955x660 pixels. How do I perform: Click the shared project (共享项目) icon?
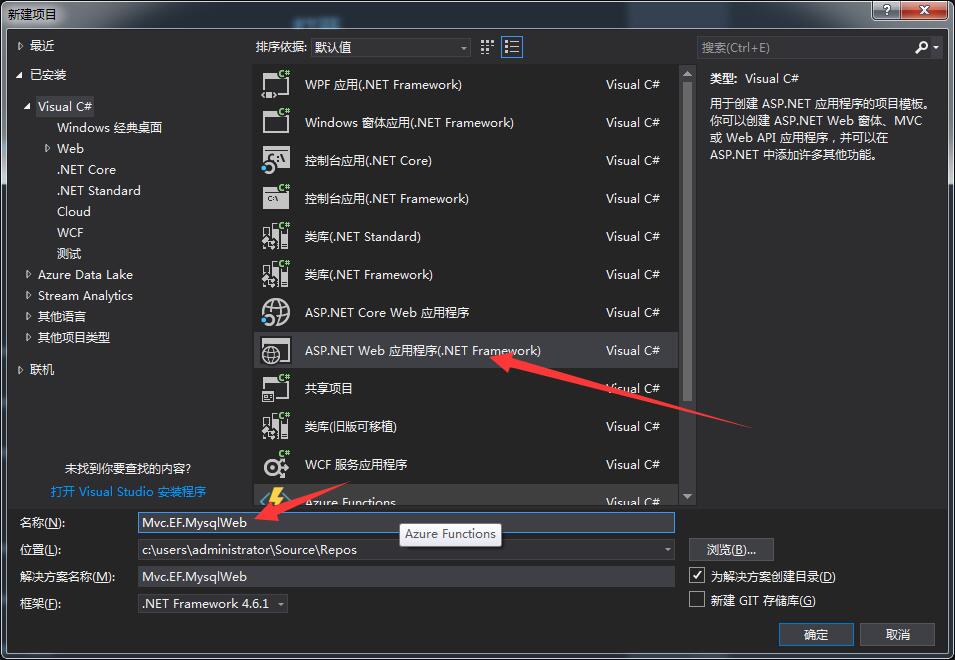click(x=276, y=388)
